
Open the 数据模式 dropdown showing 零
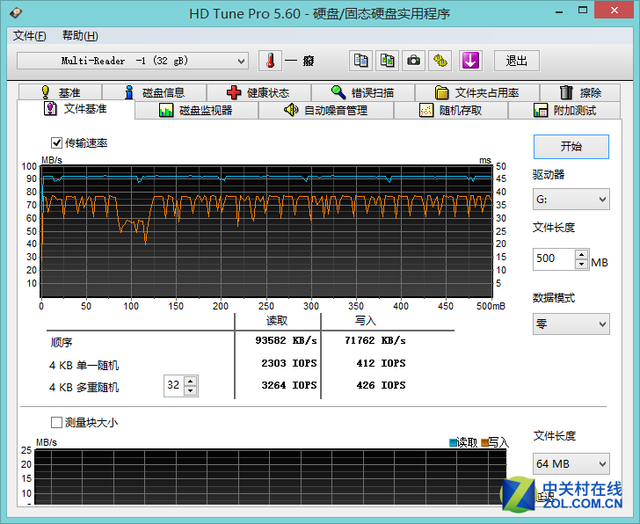571,324
